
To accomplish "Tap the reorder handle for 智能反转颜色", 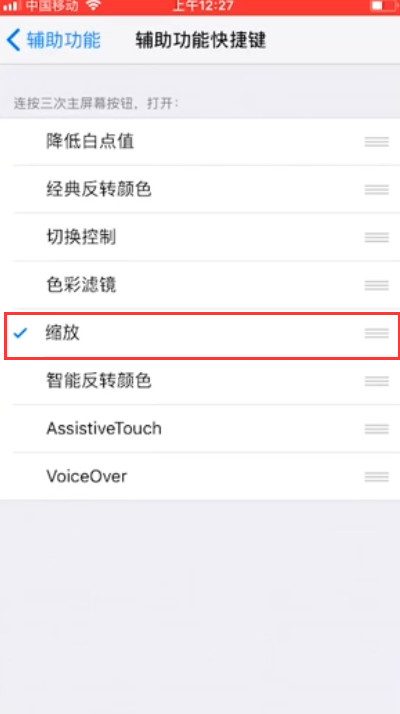I will [376, 381].
